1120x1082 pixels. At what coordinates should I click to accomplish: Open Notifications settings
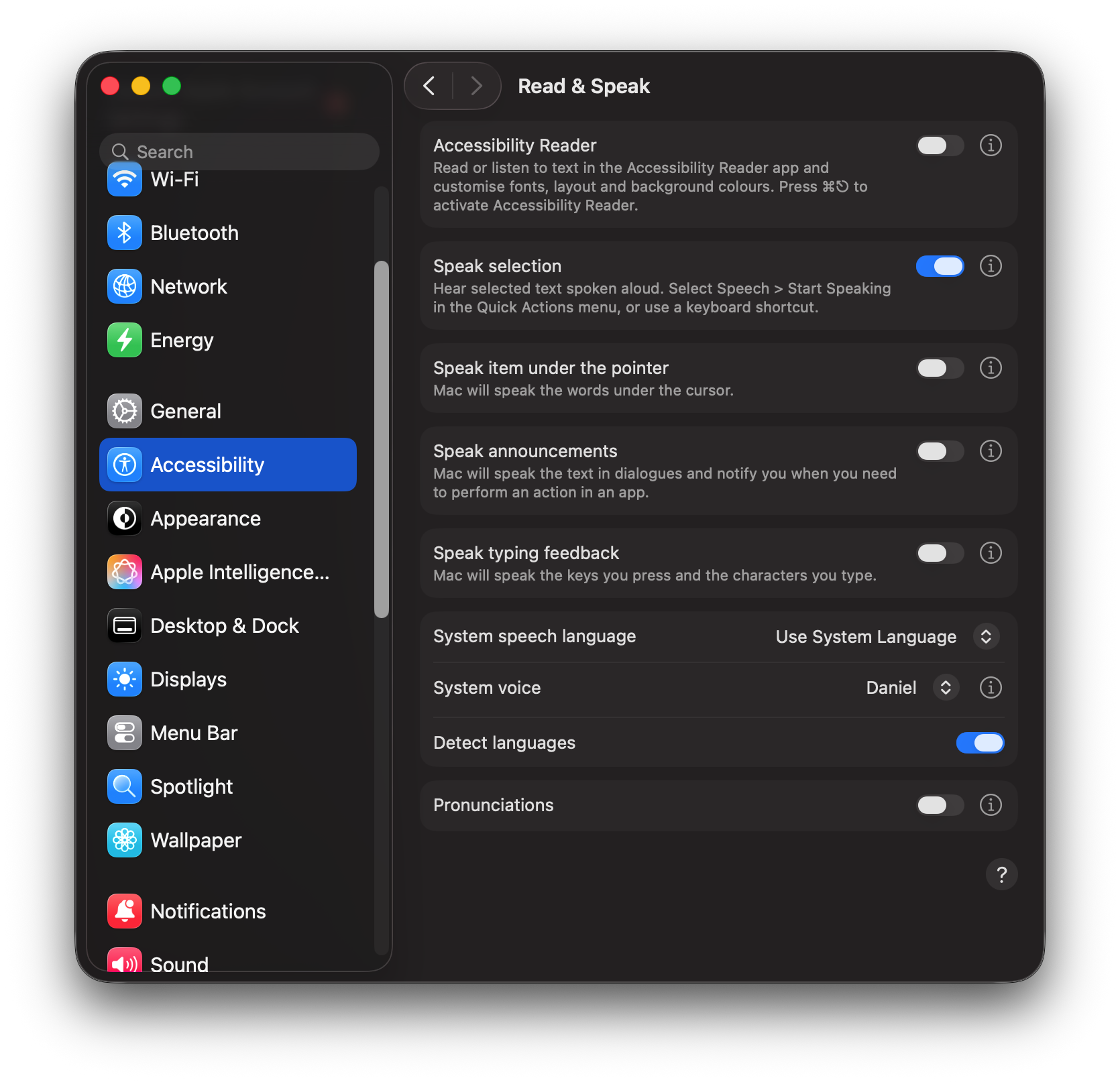tap(208, 911)
